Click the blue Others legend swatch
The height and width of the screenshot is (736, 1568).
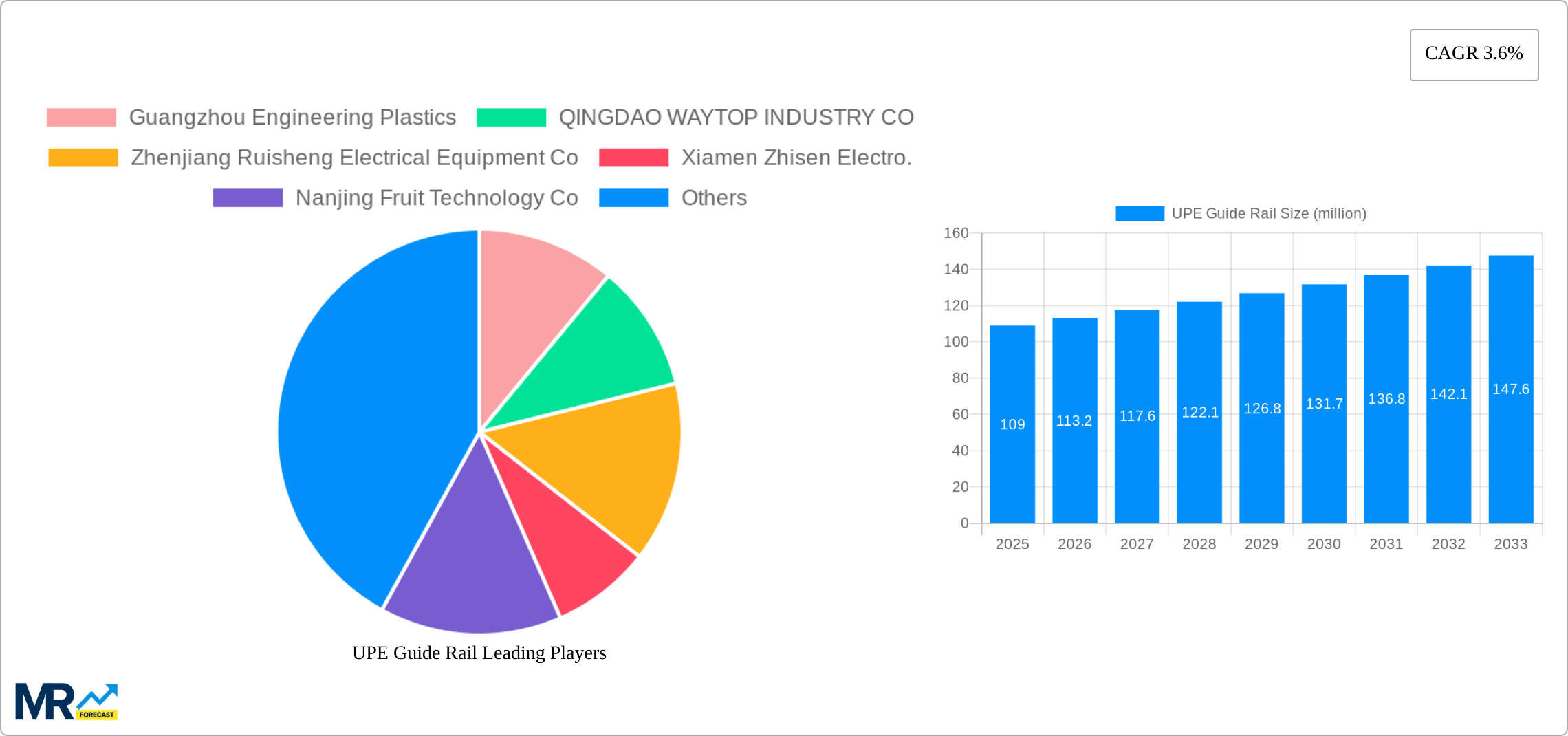tap(633, 198)
